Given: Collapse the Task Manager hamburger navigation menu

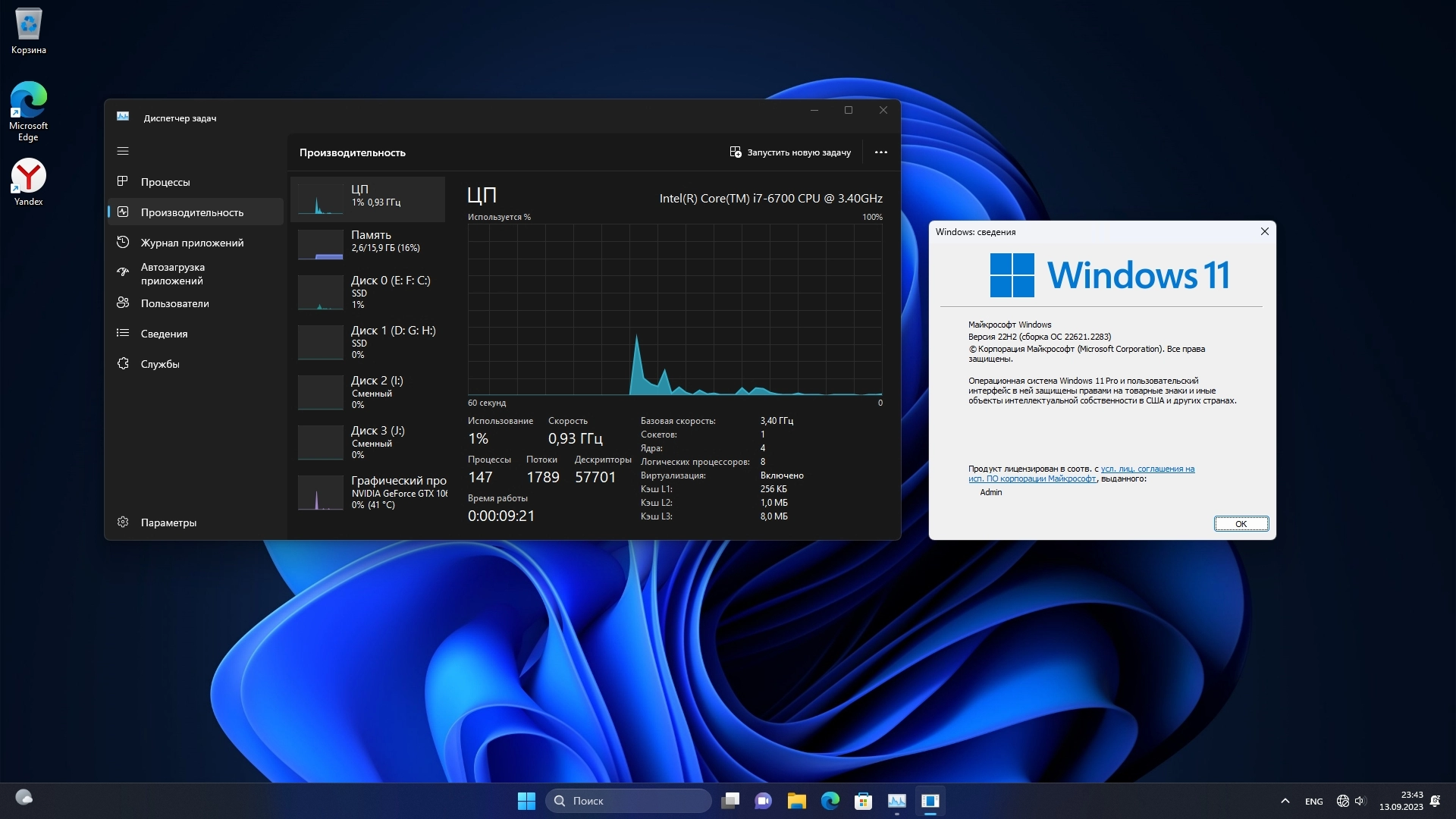Looking at the screenshot, I should point(123,151).
